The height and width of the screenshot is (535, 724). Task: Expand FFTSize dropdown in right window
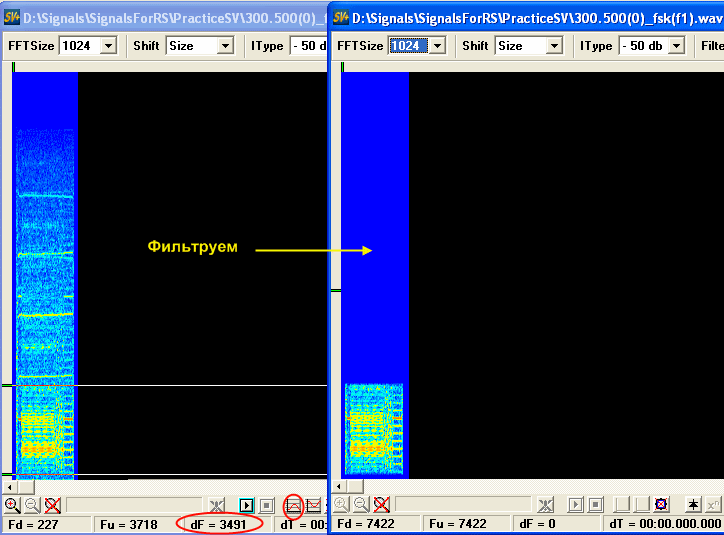point(437,46)
